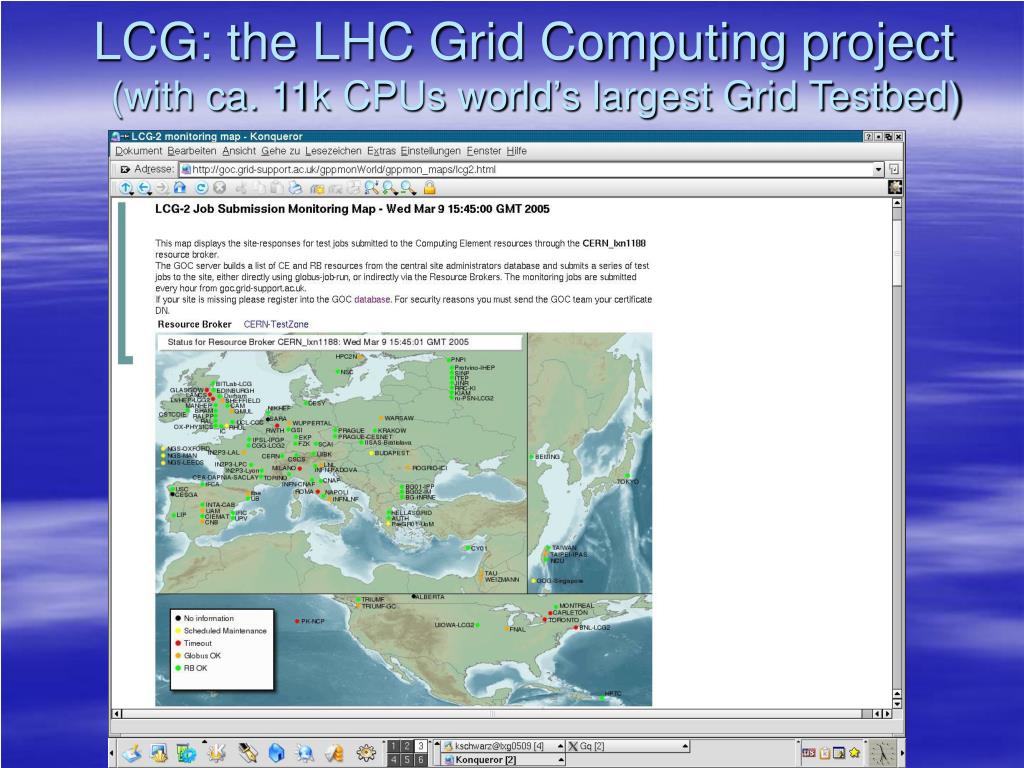1024x768 pixels.
Task: Go forward with the Forward arrow
Action: pyautogui.click(x=163, y=188)
